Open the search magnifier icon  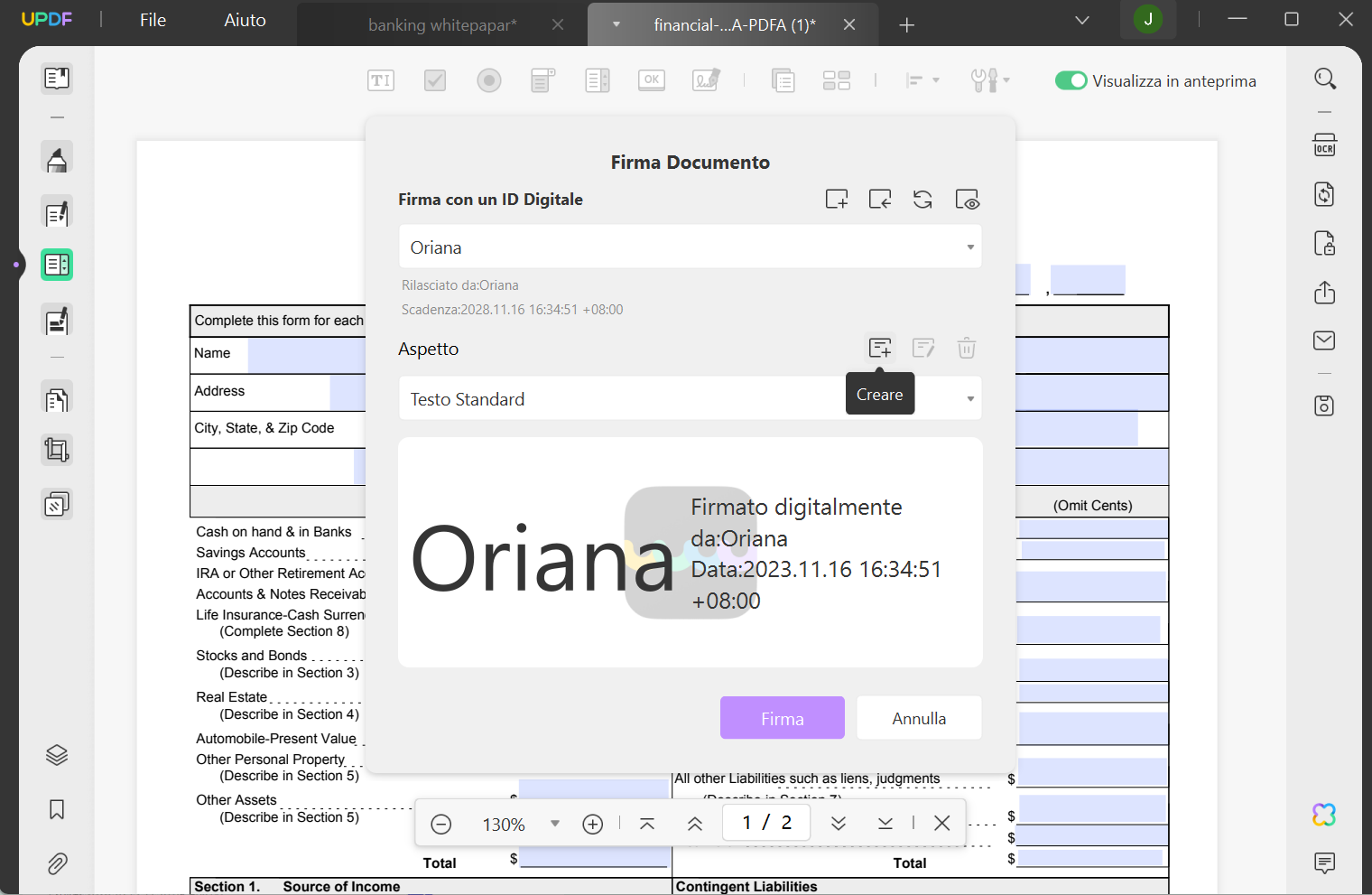tap(1324, 79)
